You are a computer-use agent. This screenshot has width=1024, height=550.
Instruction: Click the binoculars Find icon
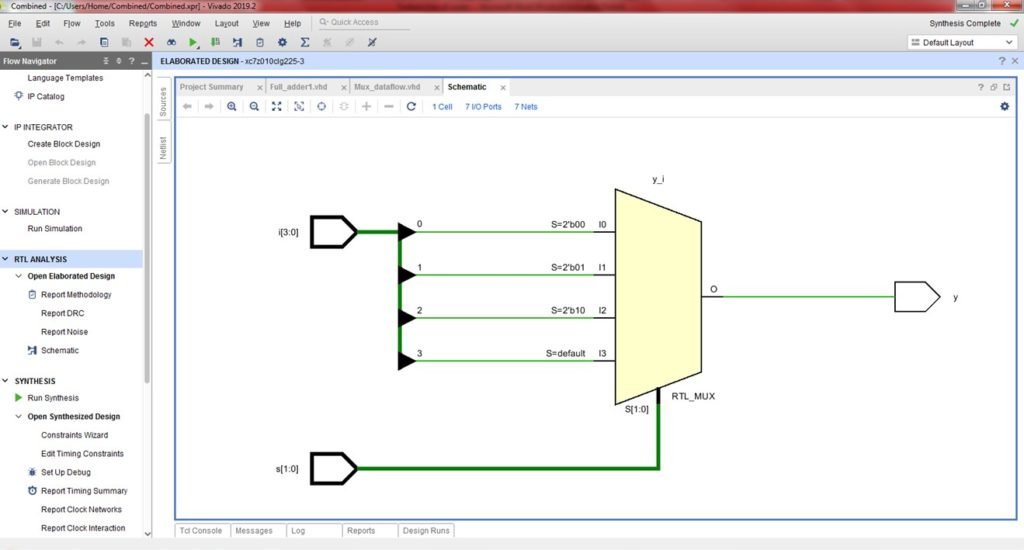tap(171, 42)
